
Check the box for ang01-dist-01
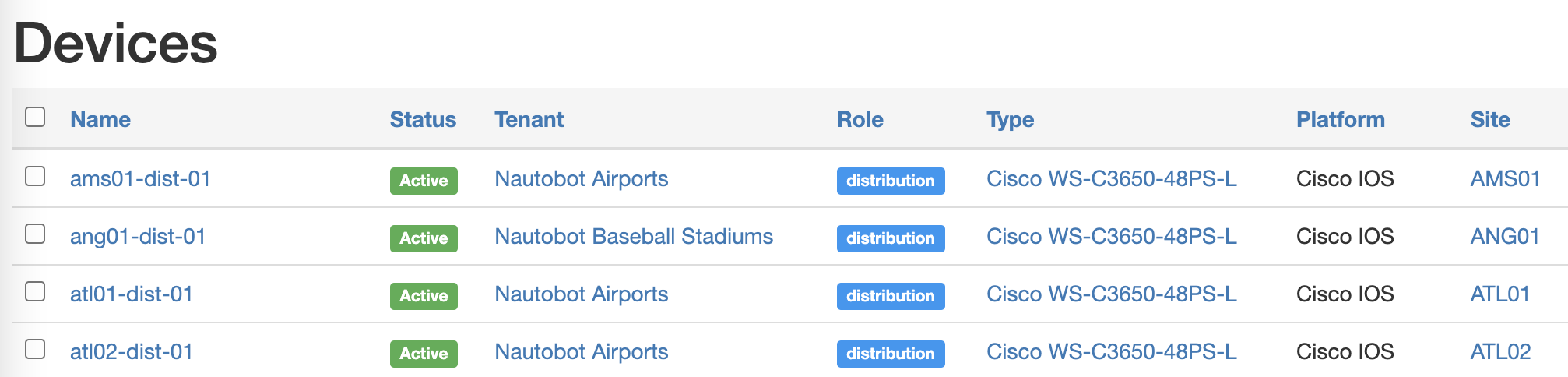tap(35, 234)
